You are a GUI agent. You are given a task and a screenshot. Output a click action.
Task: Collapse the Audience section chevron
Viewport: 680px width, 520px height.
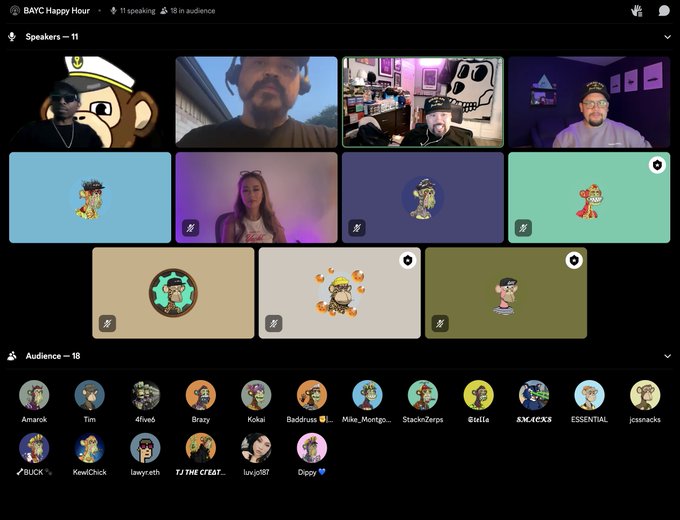667,356
